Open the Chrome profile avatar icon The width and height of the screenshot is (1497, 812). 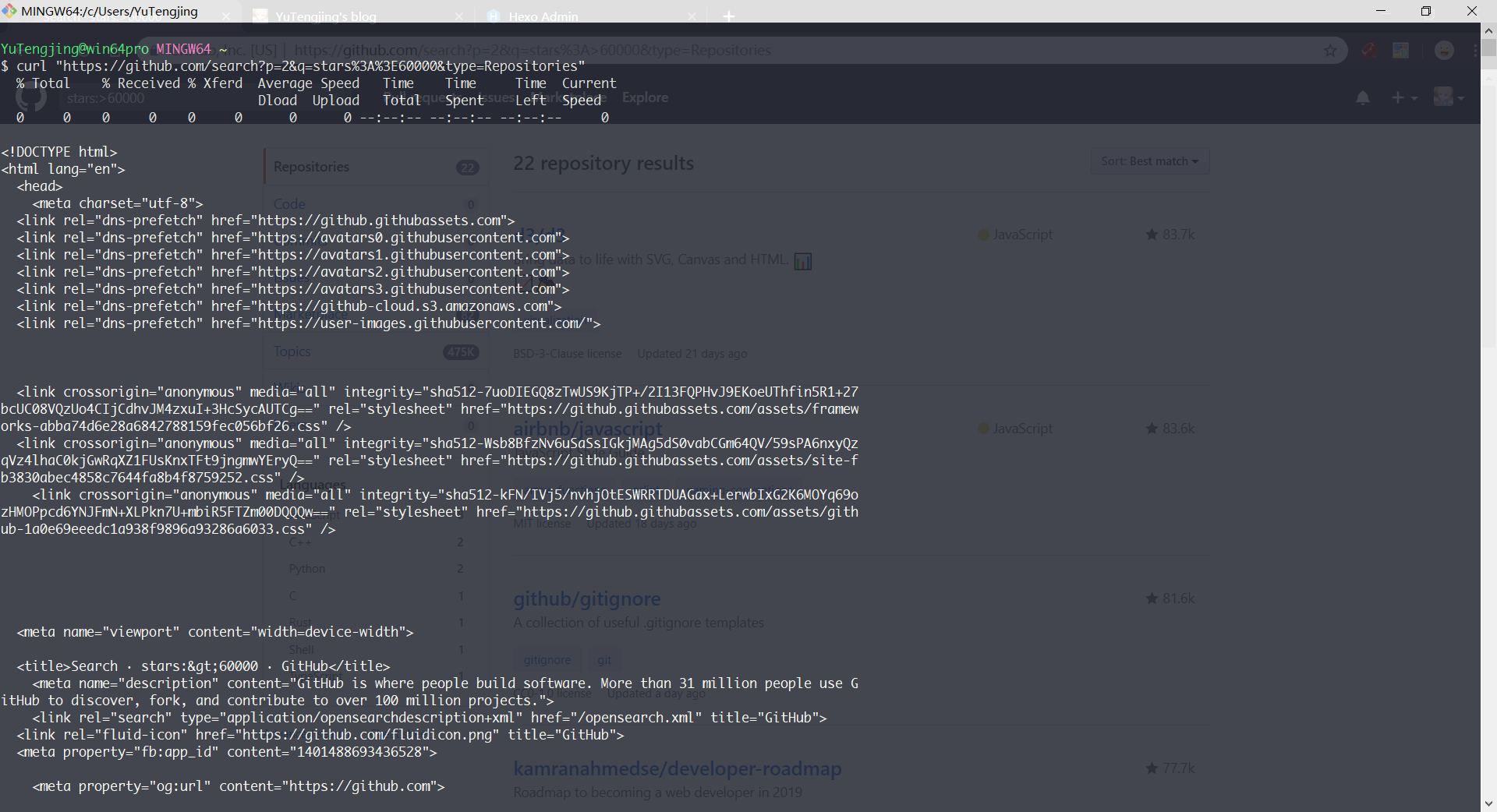click(x=1444, y=51)
